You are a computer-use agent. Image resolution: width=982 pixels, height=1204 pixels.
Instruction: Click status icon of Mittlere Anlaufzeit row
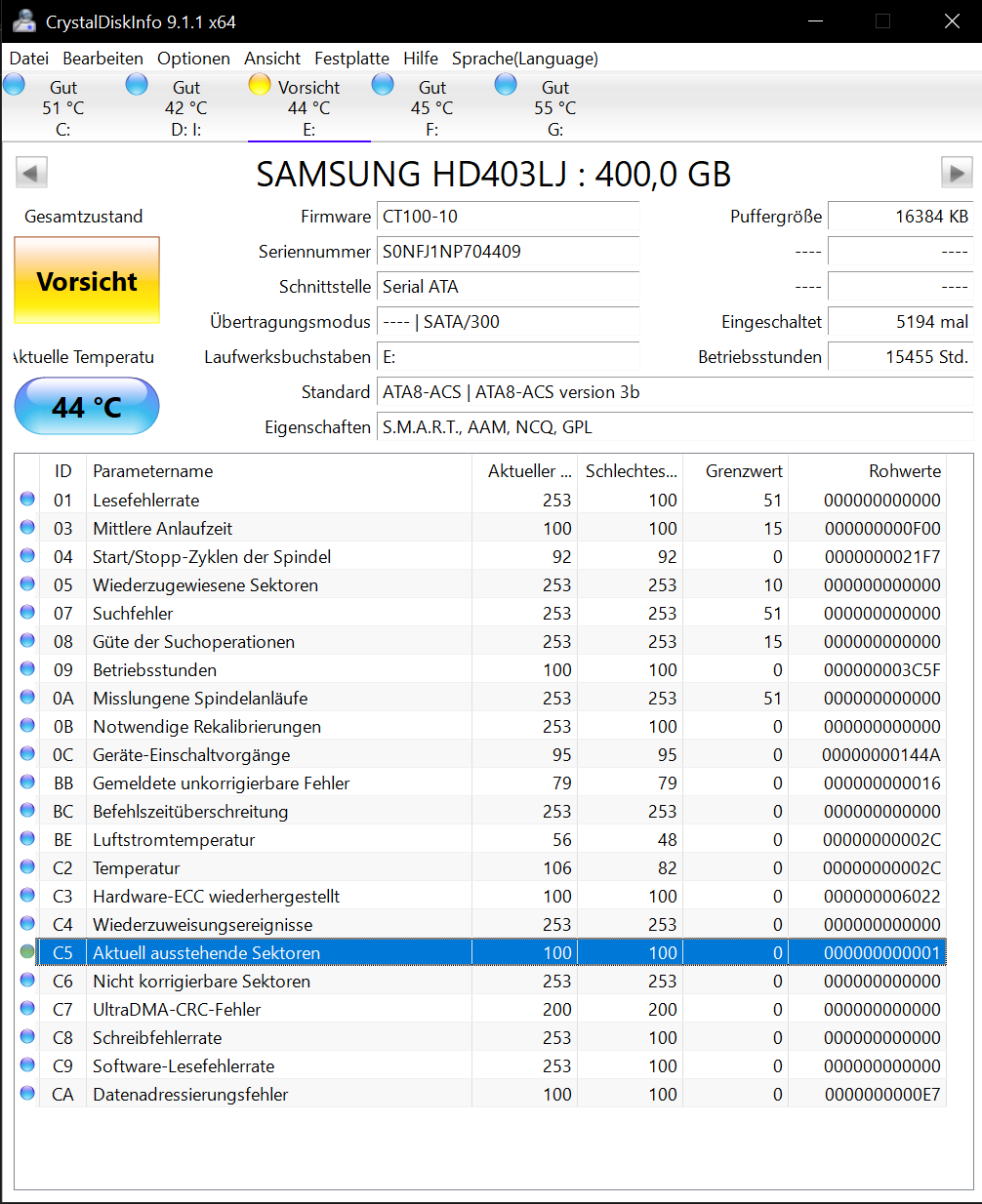pyautogui.click(x=27, y=528)
